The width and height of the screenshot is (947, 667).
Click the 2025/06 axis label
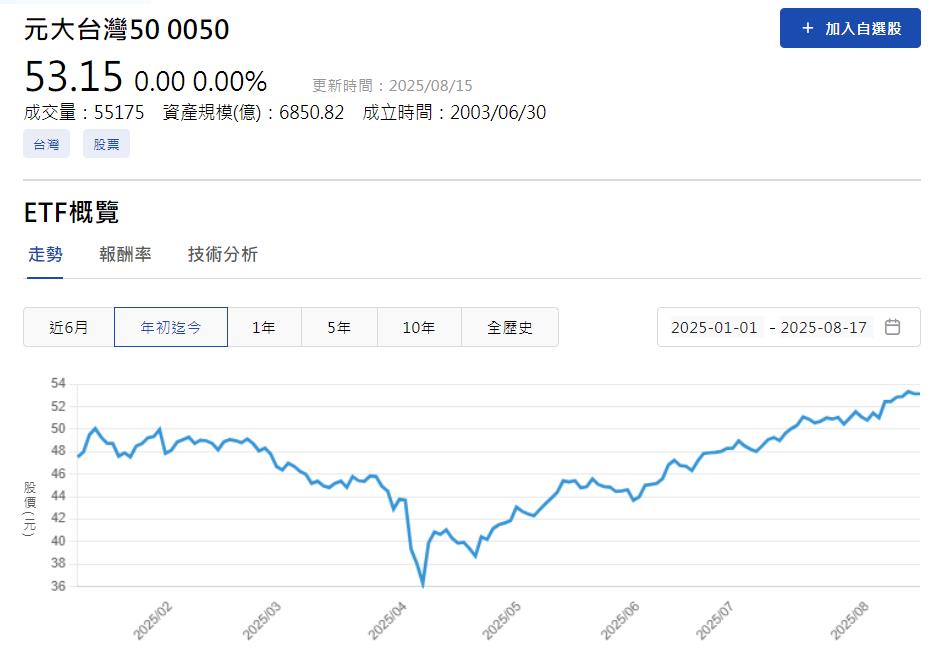tap(620, 620)
